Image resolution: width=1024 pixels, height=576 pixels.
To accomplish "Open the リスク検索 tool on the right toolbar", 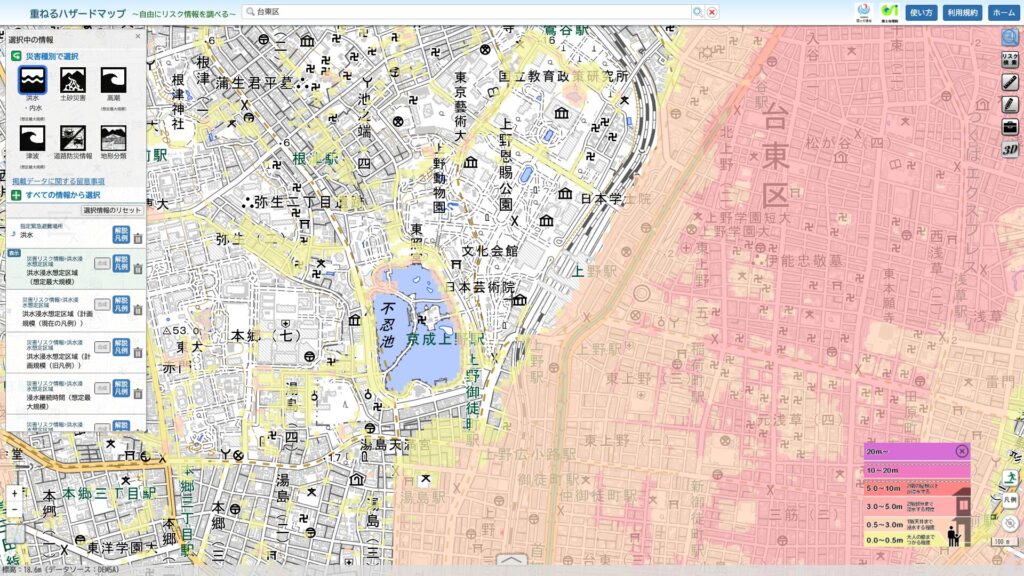I will click(1010, 59).
